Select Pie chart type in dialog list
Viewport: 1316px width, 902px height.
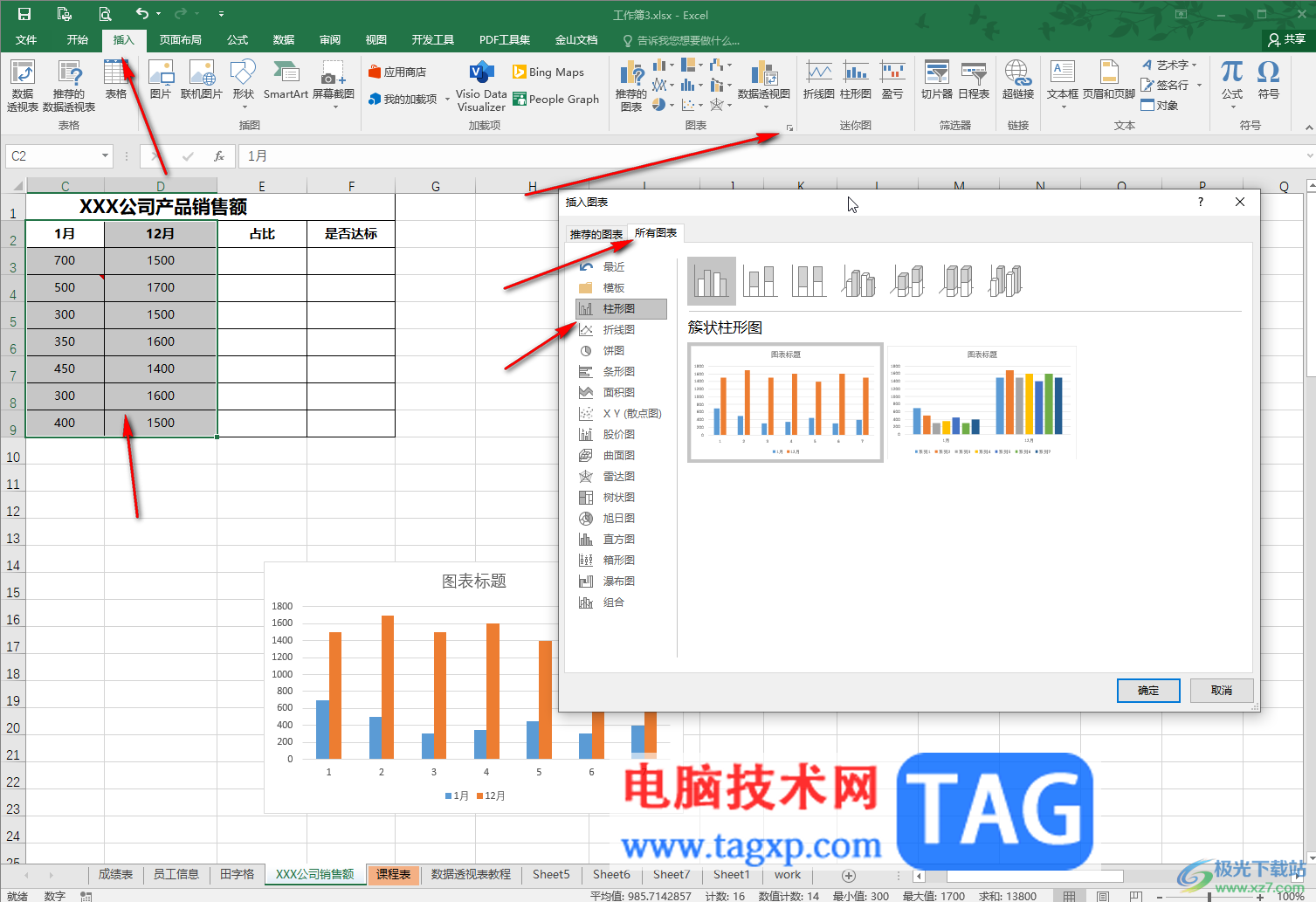coord(621,351)
